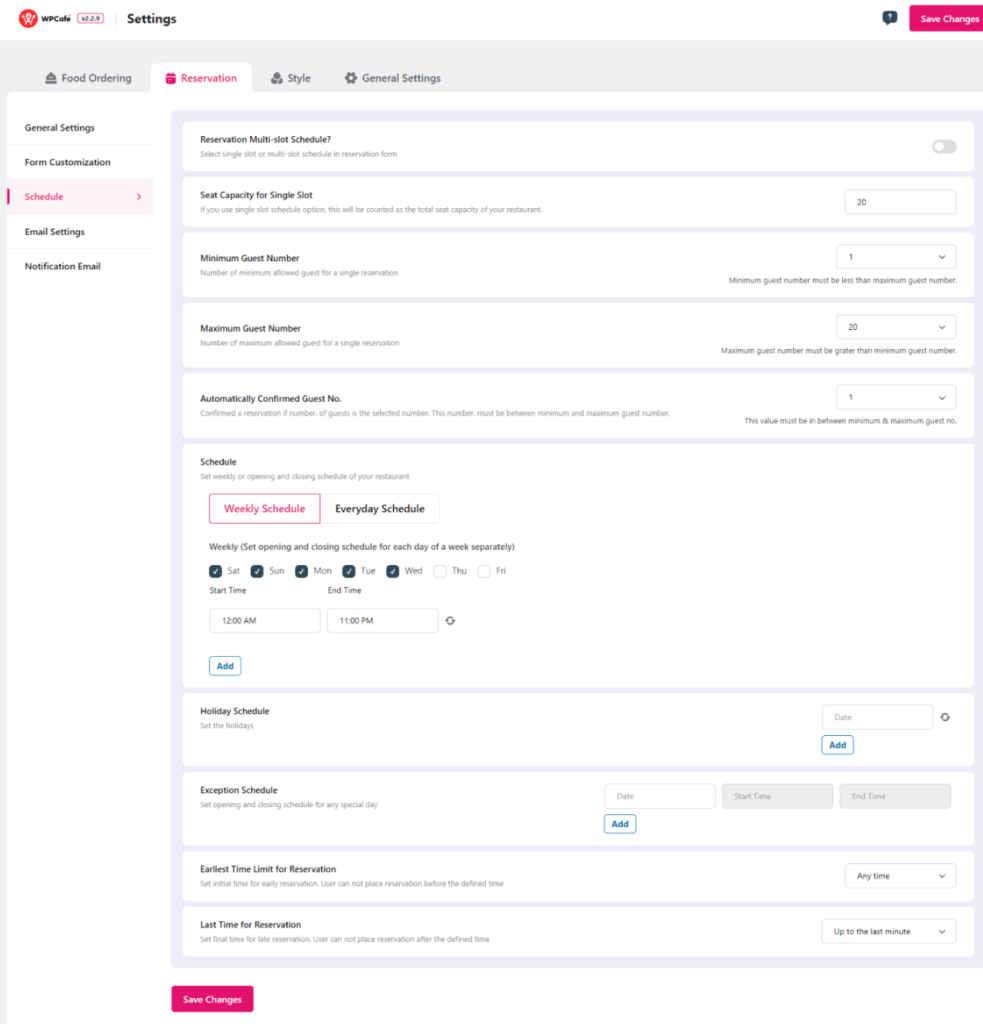Click the General Settings gear icon
The height and width of the screenshot is (1024, 983).
(x=351, y=78)
